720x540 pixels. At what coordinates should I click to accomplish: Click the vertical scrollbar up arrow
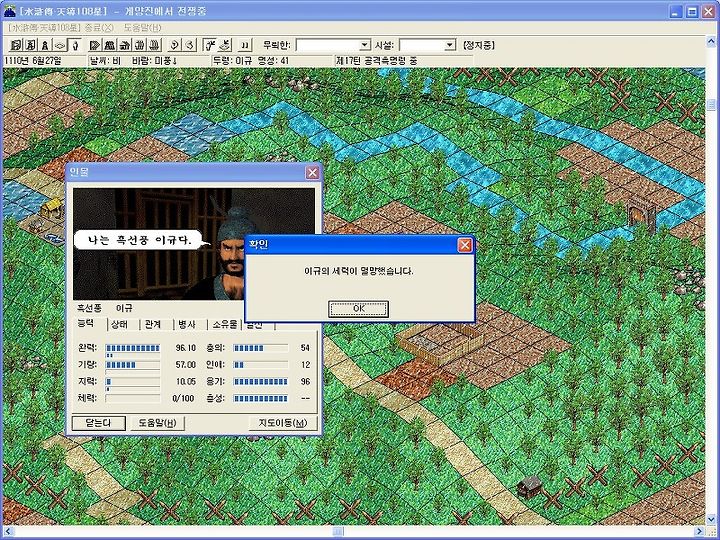(711, 42)
